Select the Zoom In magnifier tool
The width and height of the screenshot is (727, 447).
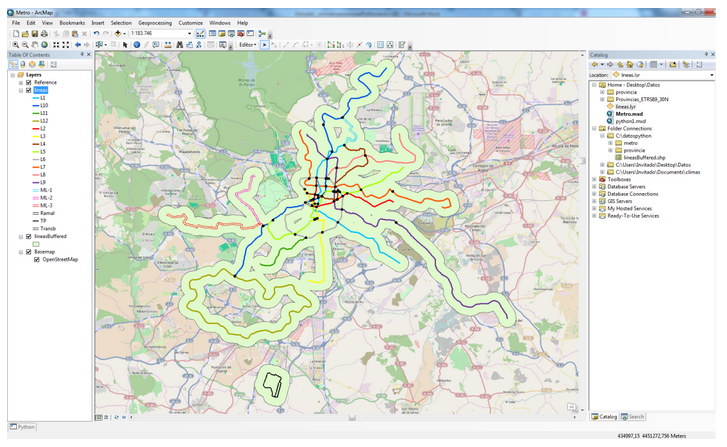(x=16, y=45)
